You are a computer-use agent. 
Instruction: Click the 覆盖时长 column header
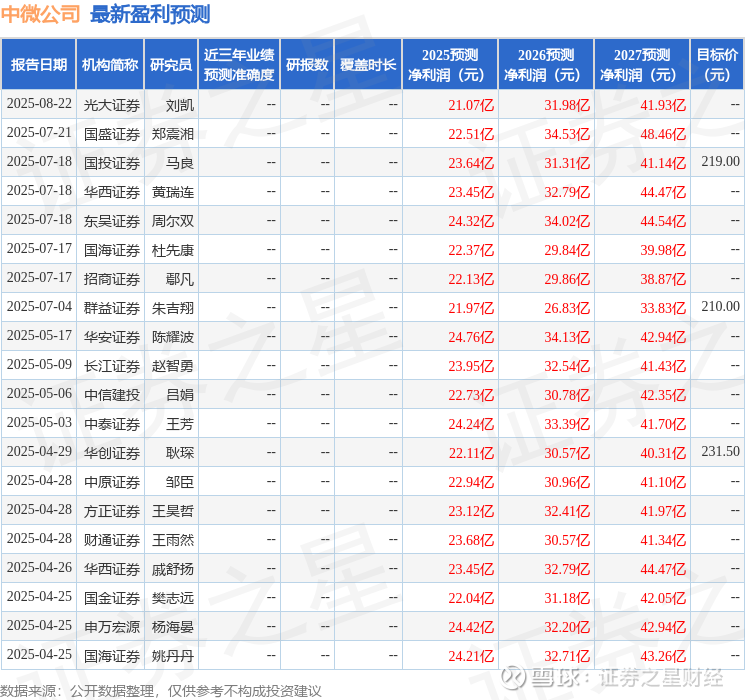pyautogui.click(x=368, y=65)
